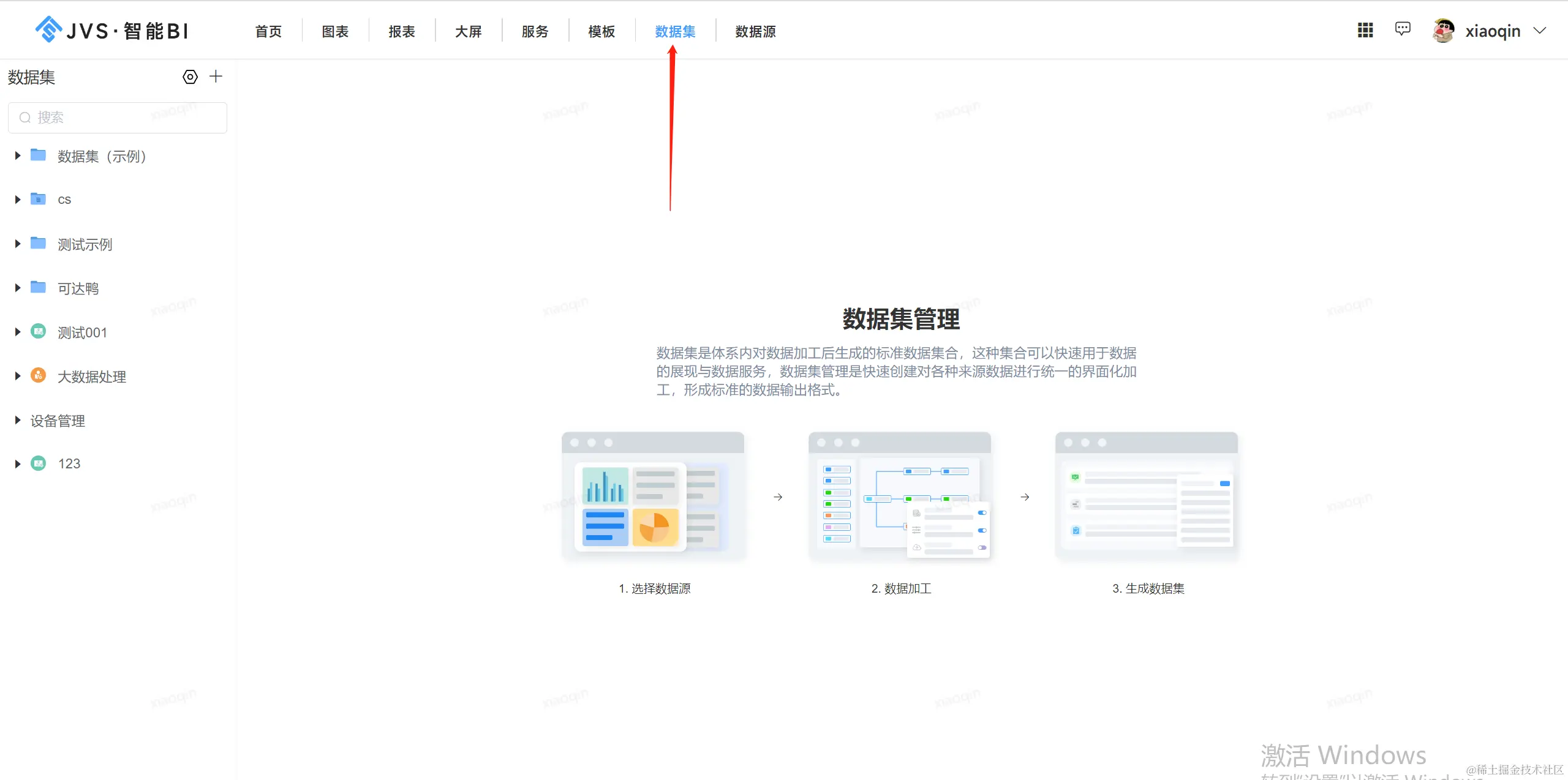
Task: Click the dataset settings hexagon icon
Action: [190, 77]
